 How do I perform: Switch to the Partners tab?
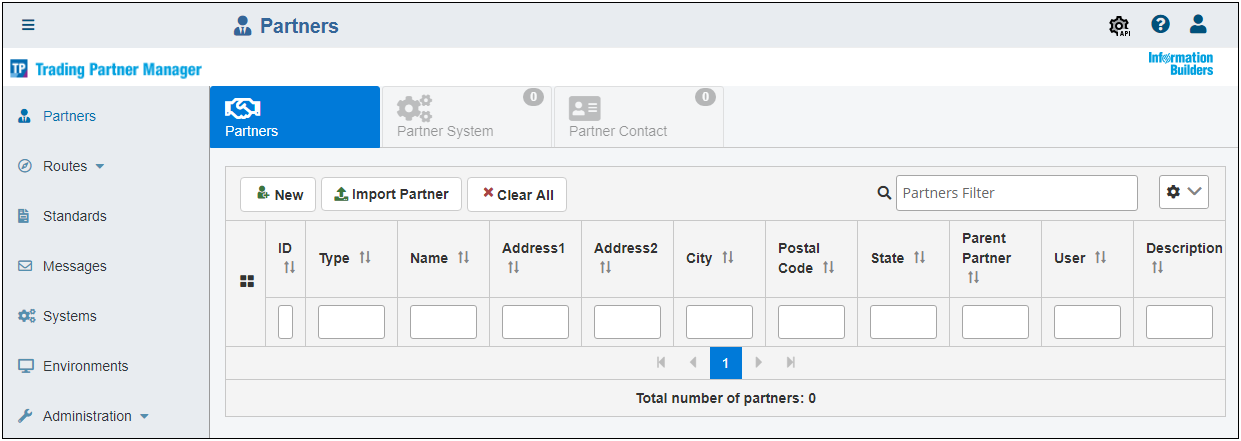click(295, 117)
